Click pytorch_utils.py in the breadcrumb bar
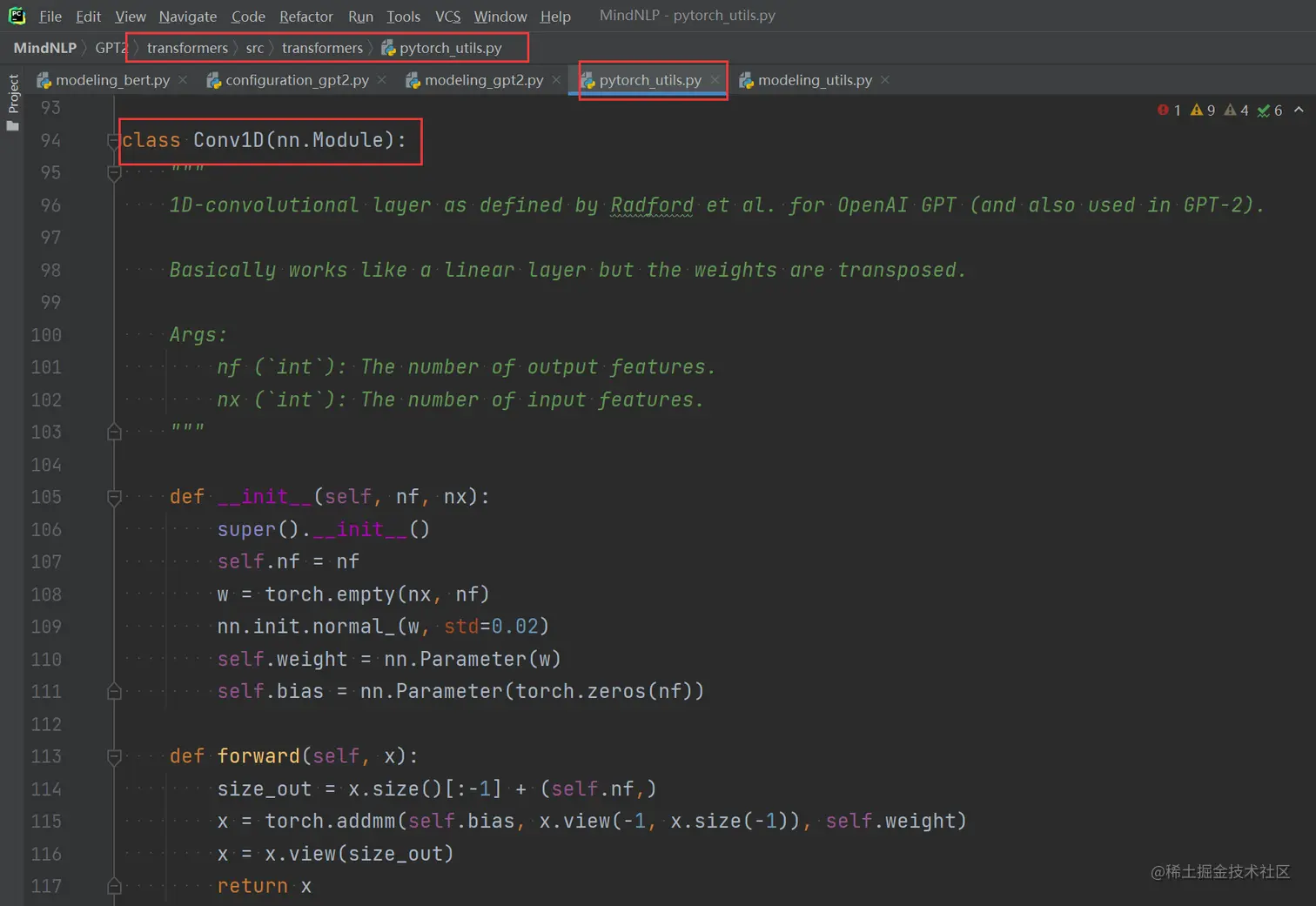 click(442, 48)
